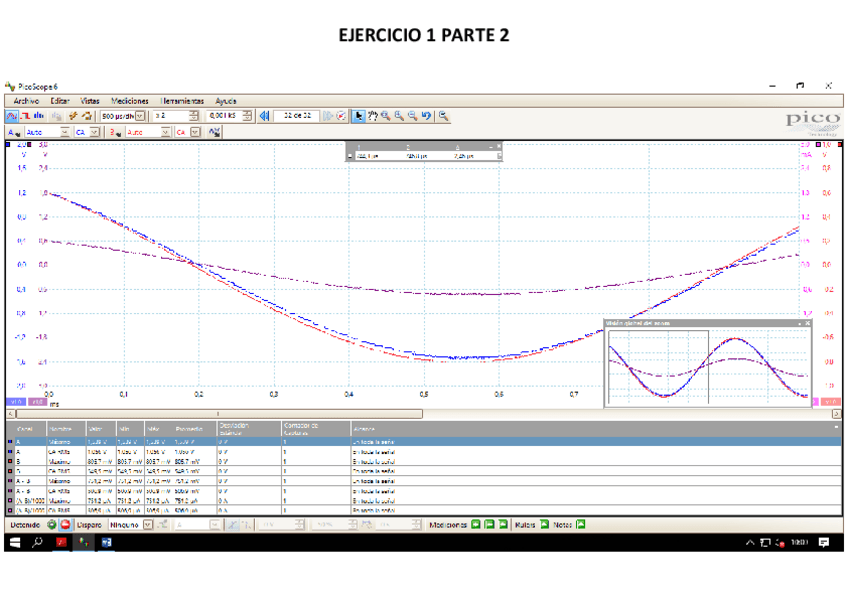Toggle Channel B options button

tap(114, 132)
